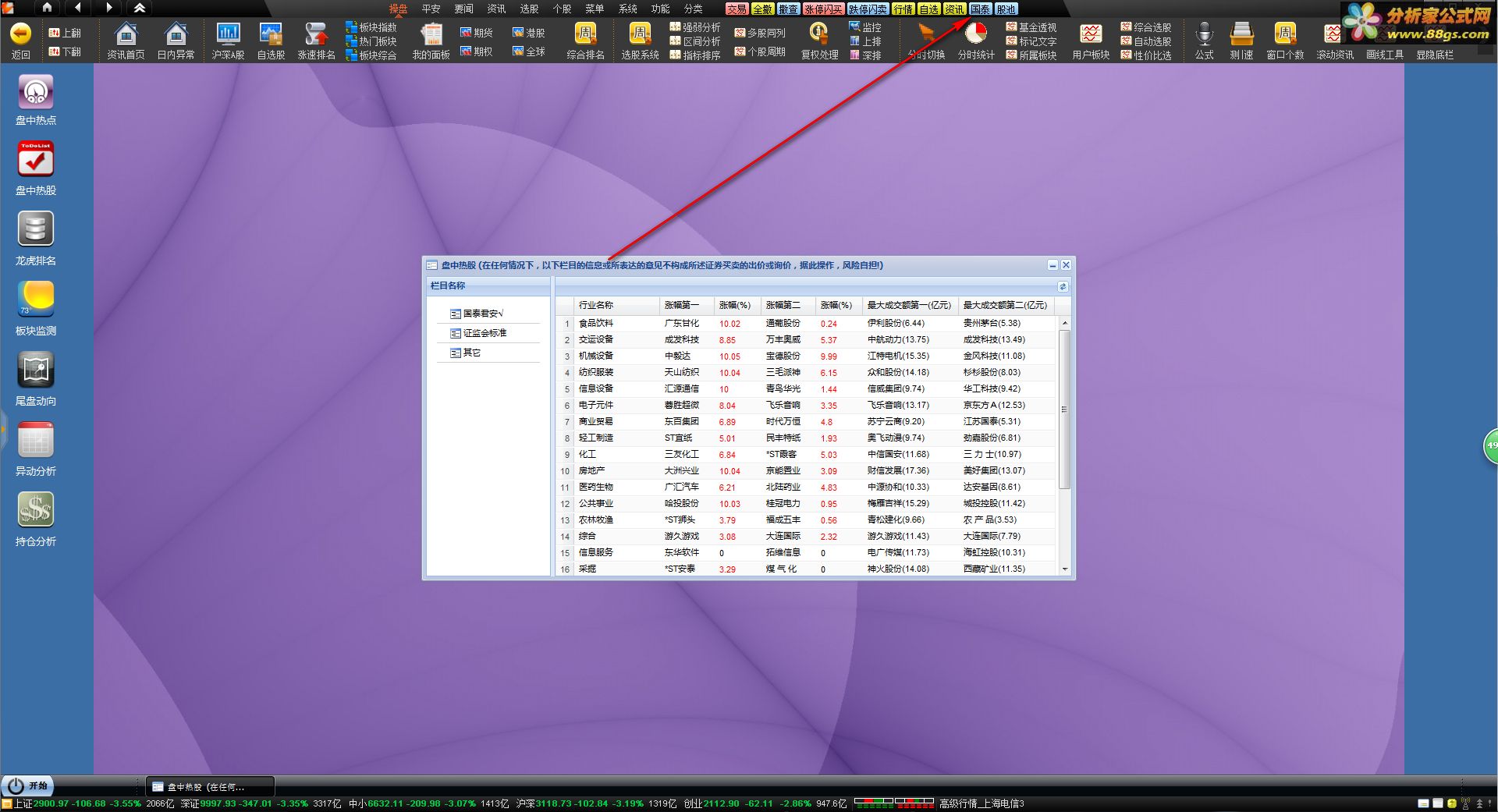Open 自选股 icon in toolbar
This screenshot has height=812, width=1498.
271,34
